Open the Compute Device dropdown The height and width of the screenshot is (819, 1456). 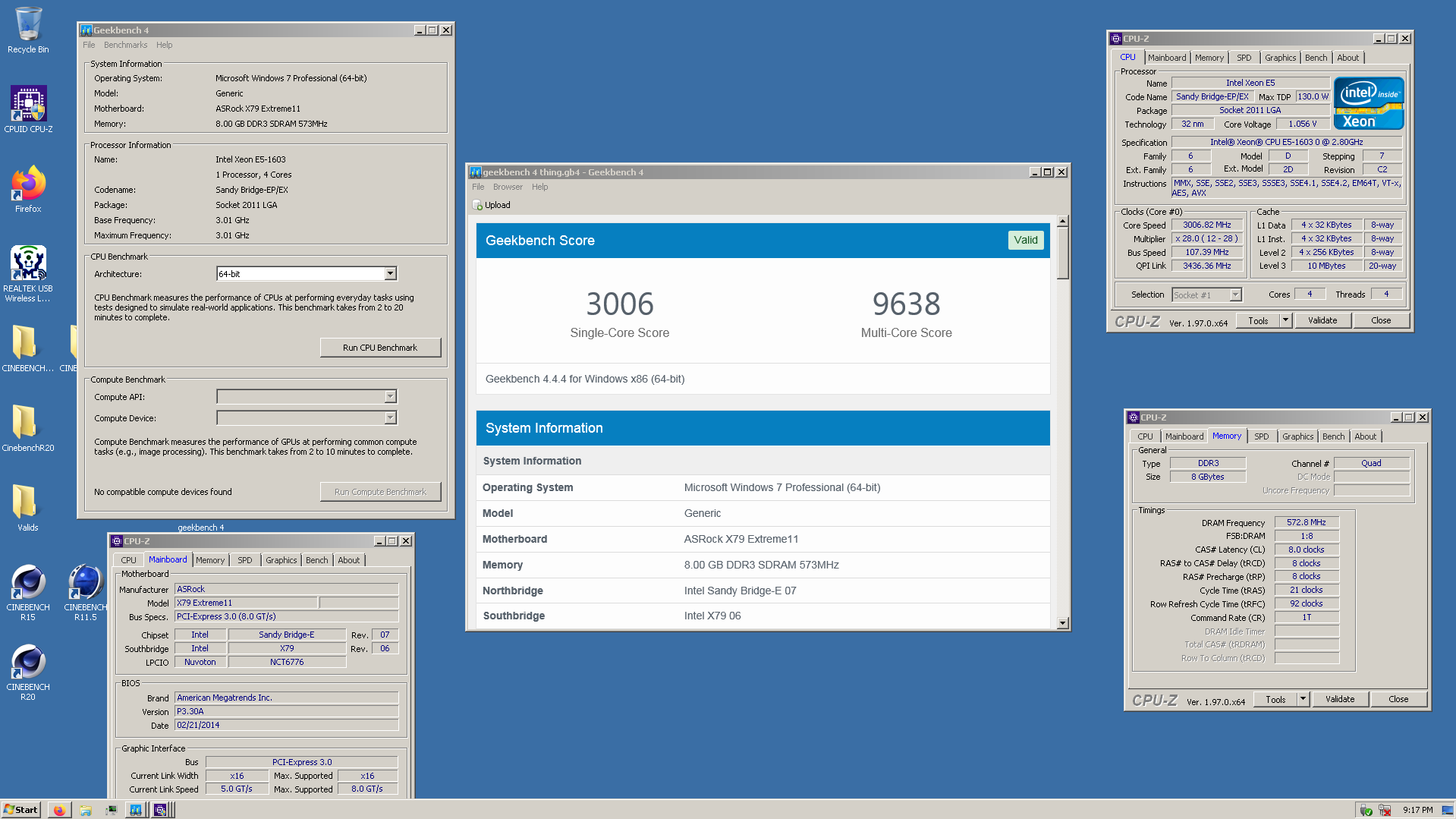(390, 417)
